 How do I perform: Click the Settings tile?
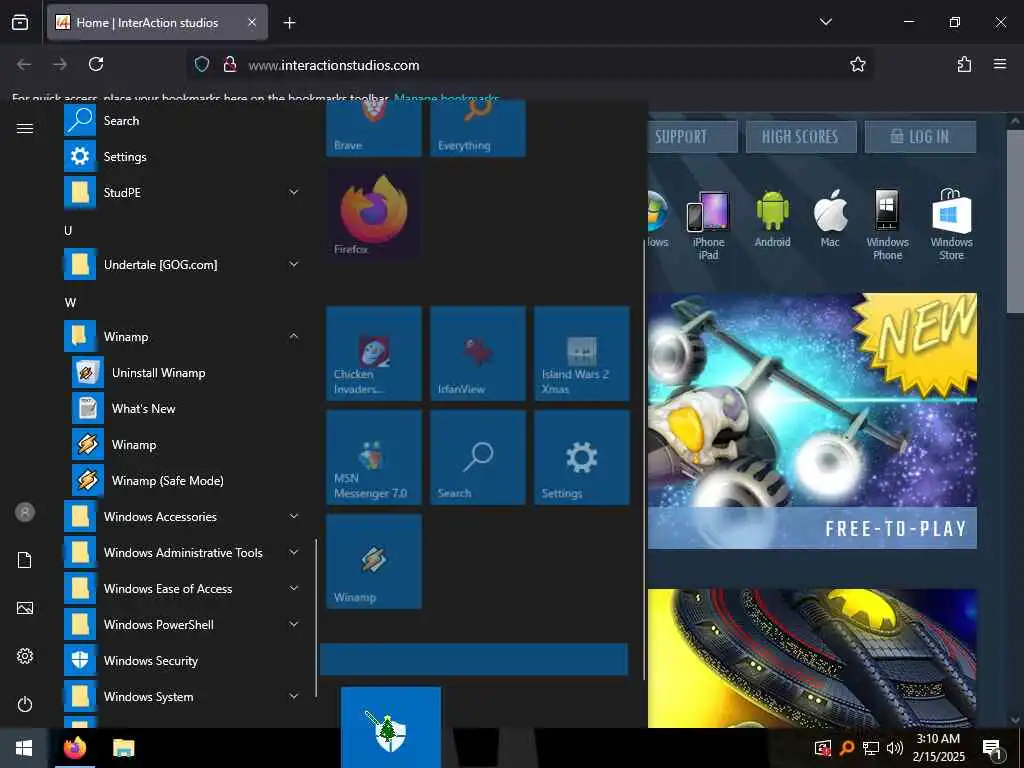[x=582, y=457]
